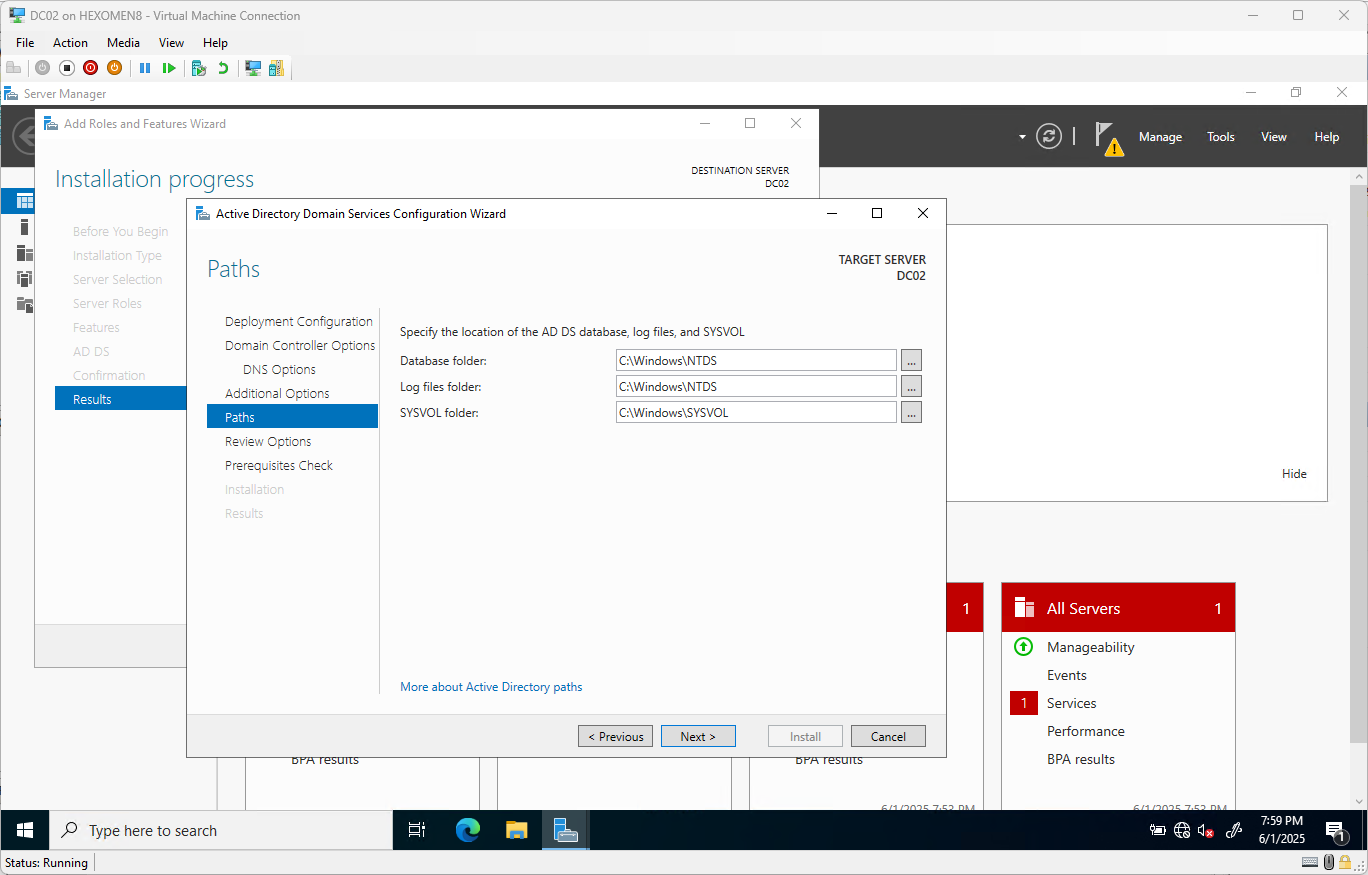The width and height of the screenshot is (1368, 875).
Task: Open Server Manager's Help menu
Action: [x=1326, y=137]
